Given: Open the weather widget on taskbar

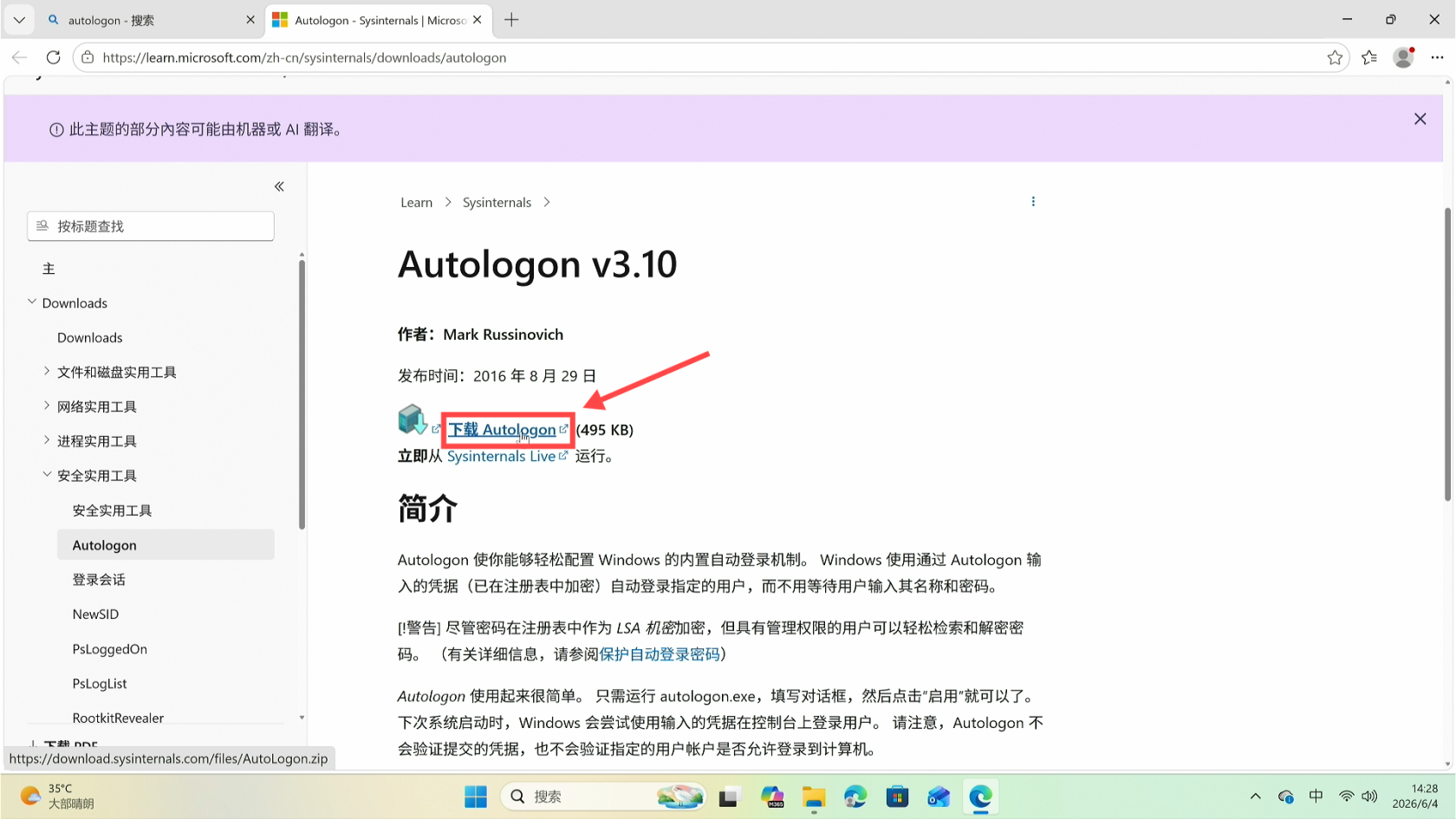Looking at the screenshot, I should (57, 796).
